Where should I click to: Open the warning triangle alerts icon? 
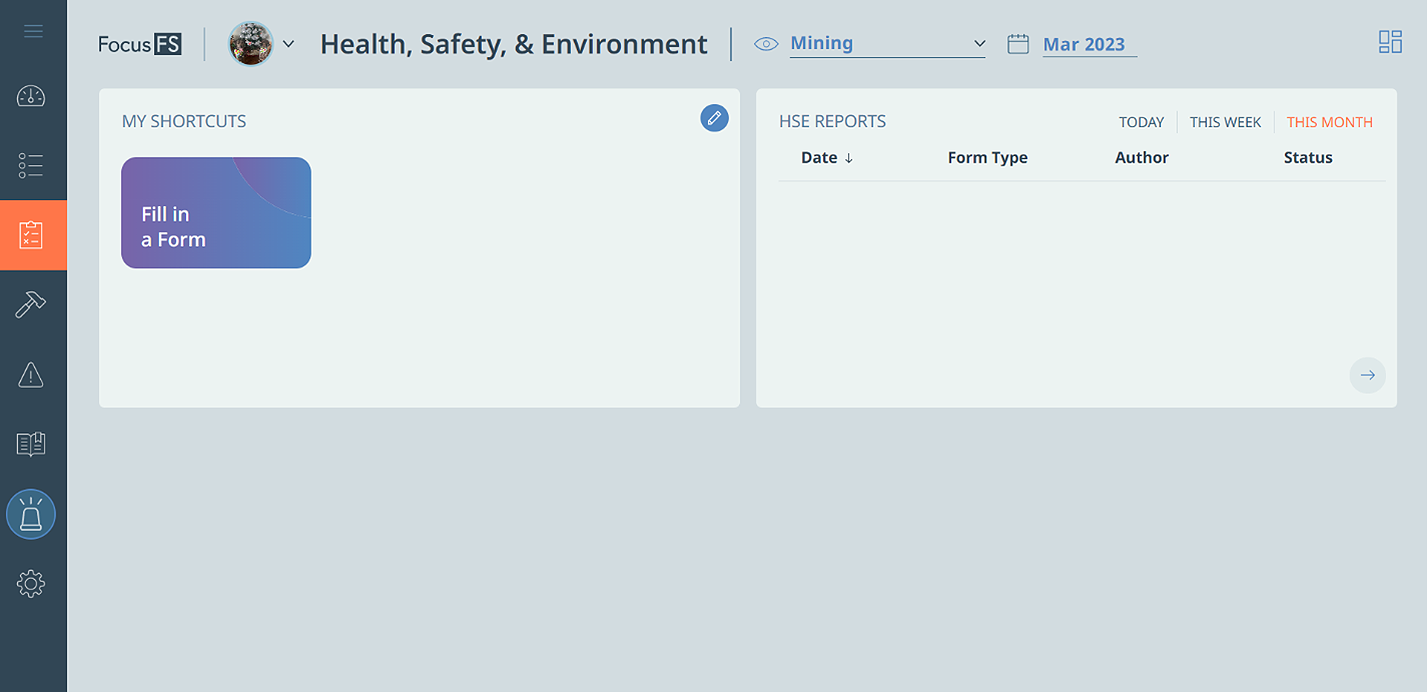31,375
